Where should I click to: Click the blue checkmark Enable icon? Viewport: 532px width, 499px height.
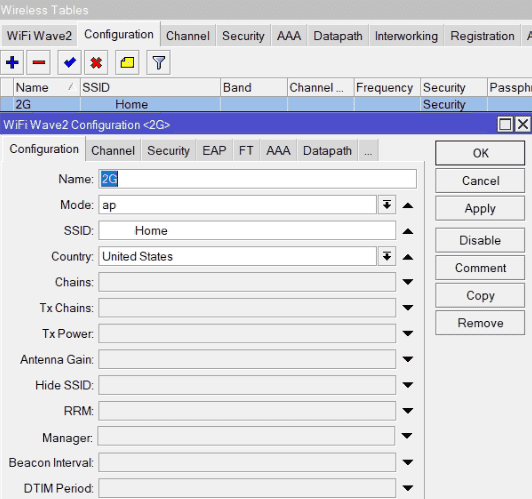[70, 62]
